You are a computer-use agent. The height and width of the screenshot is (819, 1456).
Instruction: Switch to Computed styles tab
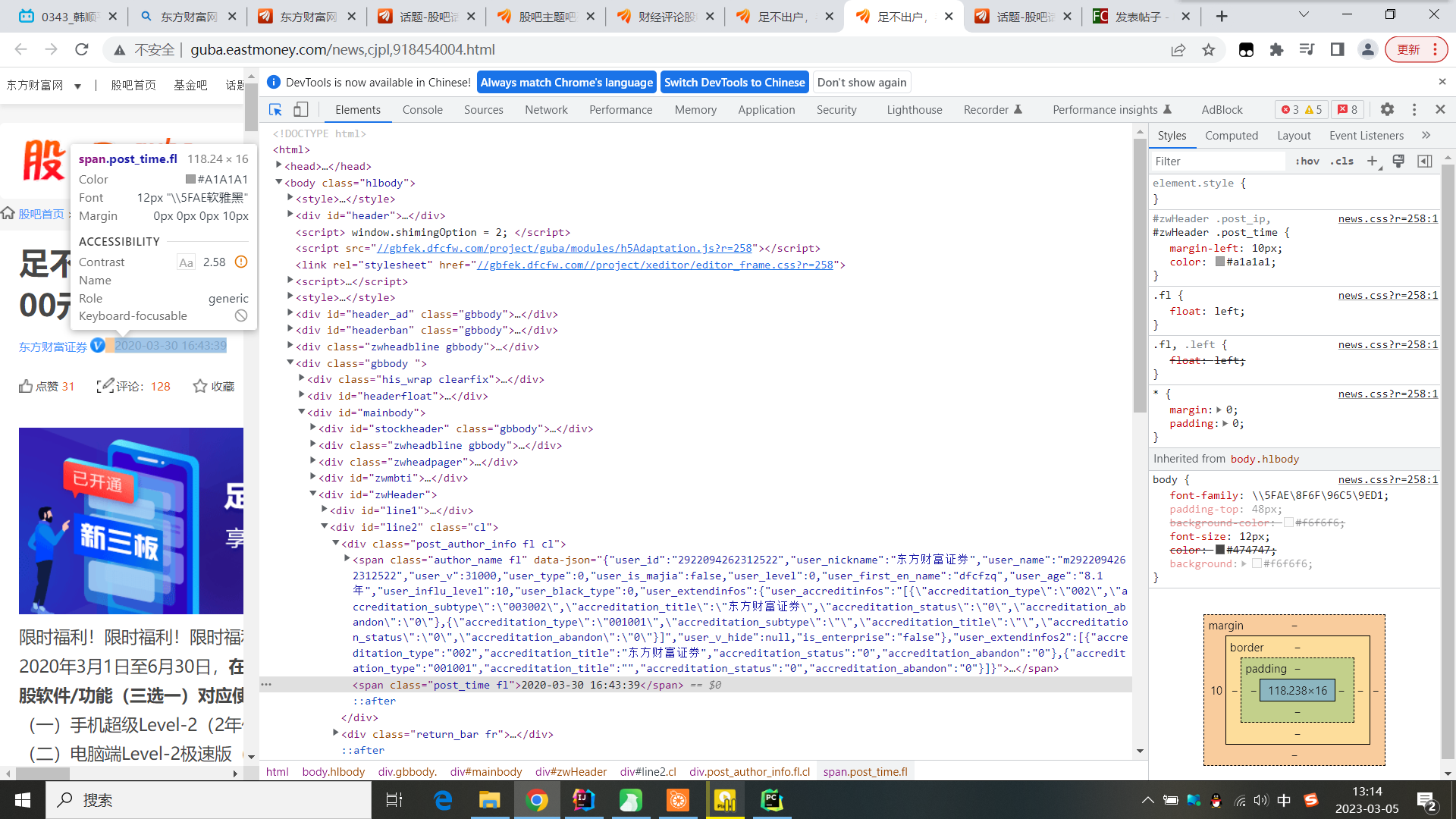pos(1232,135)
